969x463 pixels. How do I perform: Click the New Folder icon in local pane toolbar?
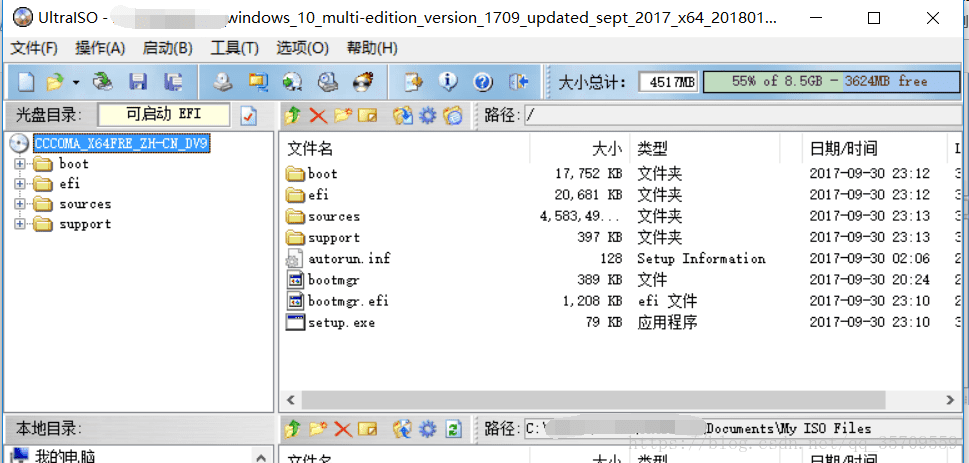click(x=318, y=428)
